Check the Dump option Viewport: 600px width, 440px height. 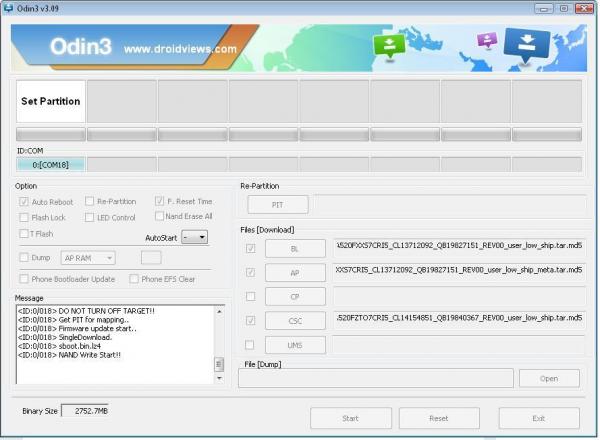point(24,257)
